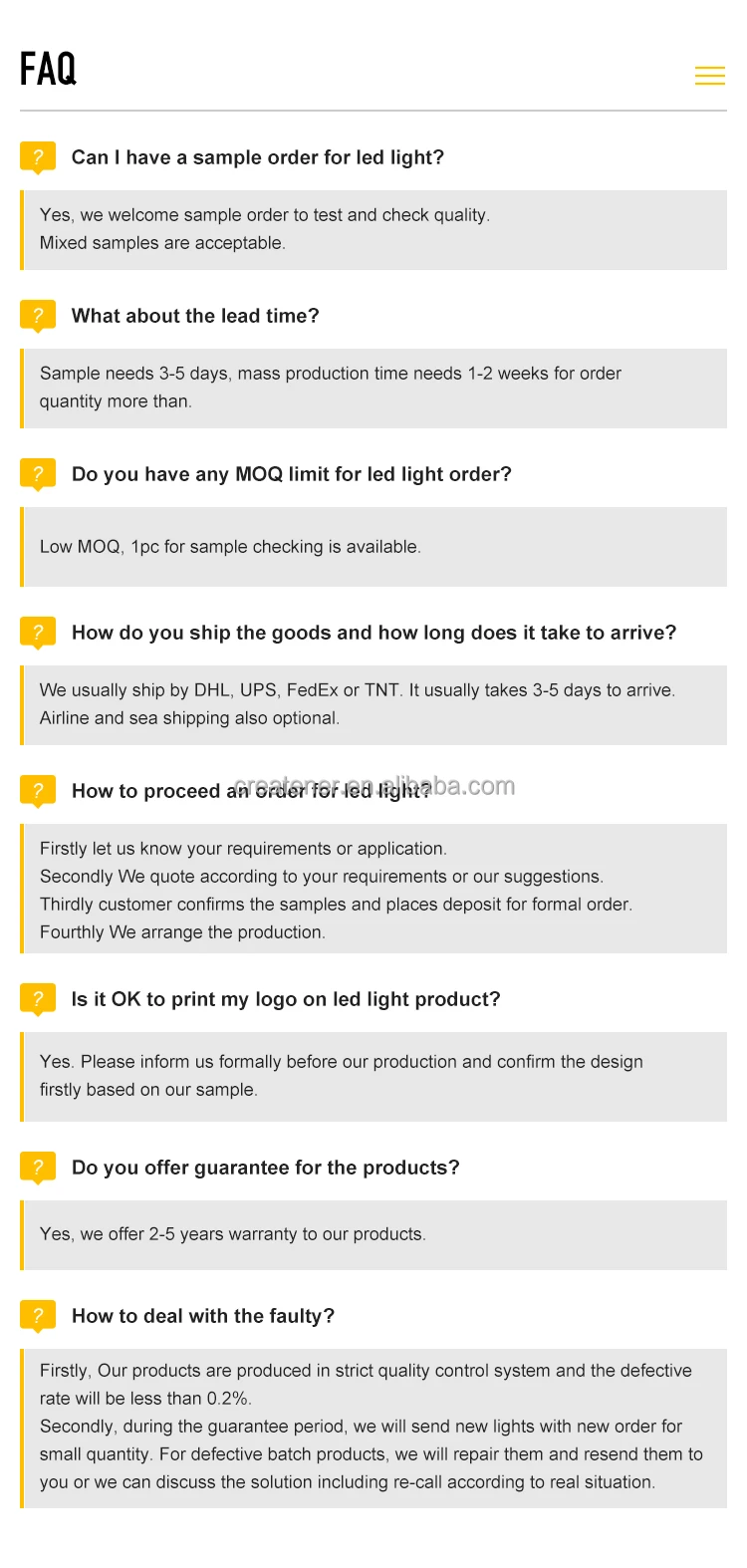Click the answer about DHL, UPS, FedEx shipping
The image size is (747, 1568).
tap(357, 703)
